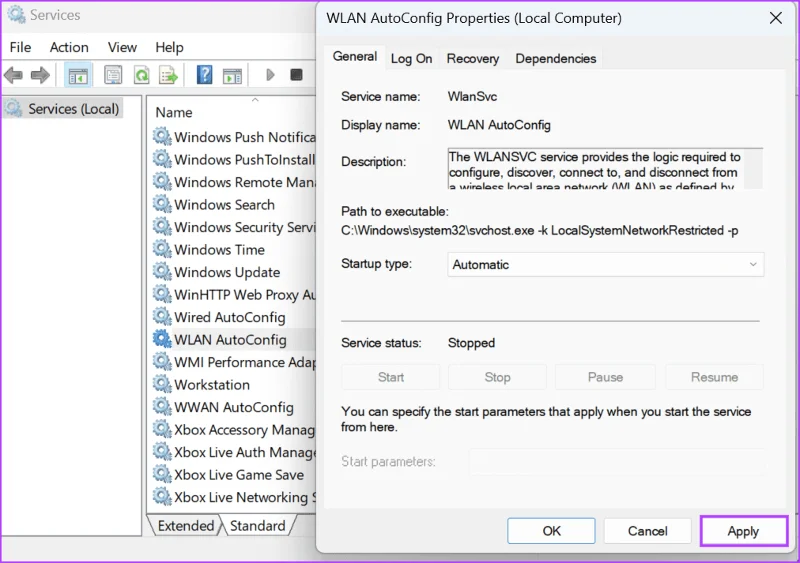
Task: Click the Cancel button
Action: pyautogui.click(x=647, y=531)
